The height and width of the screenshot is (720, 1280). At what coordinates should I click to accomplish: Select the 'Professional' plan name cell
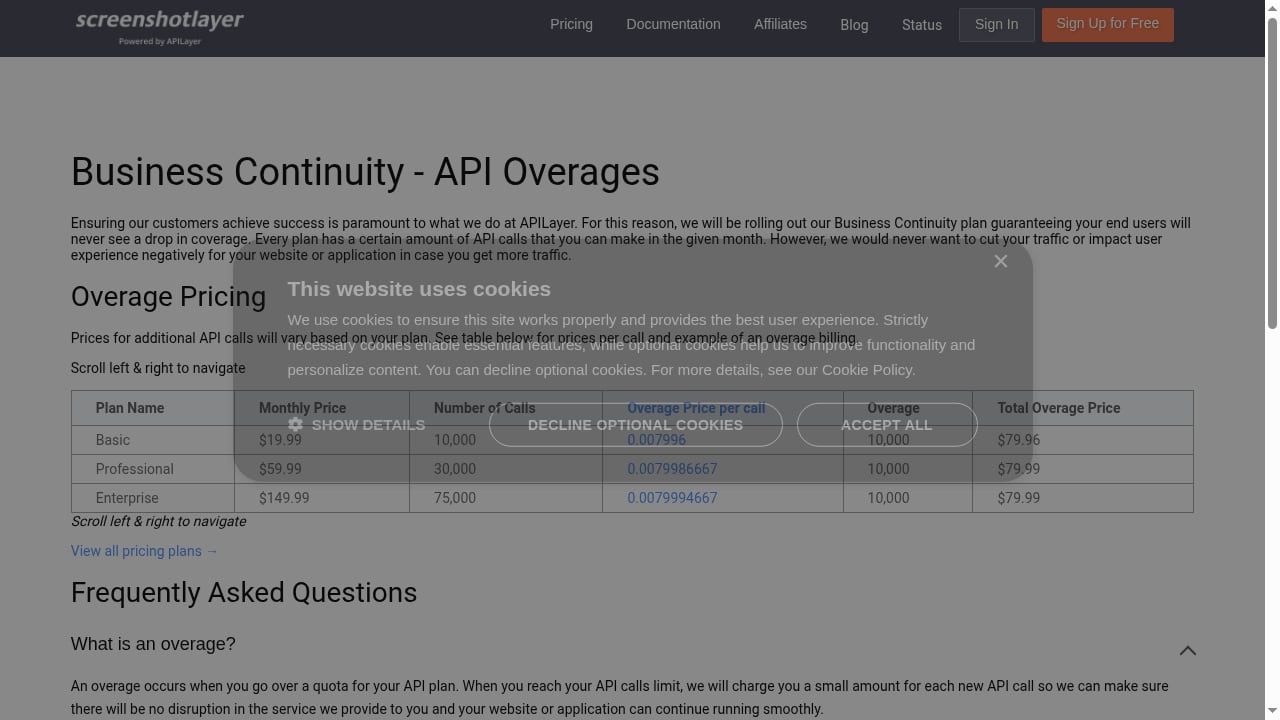click(x=153, y=469)
